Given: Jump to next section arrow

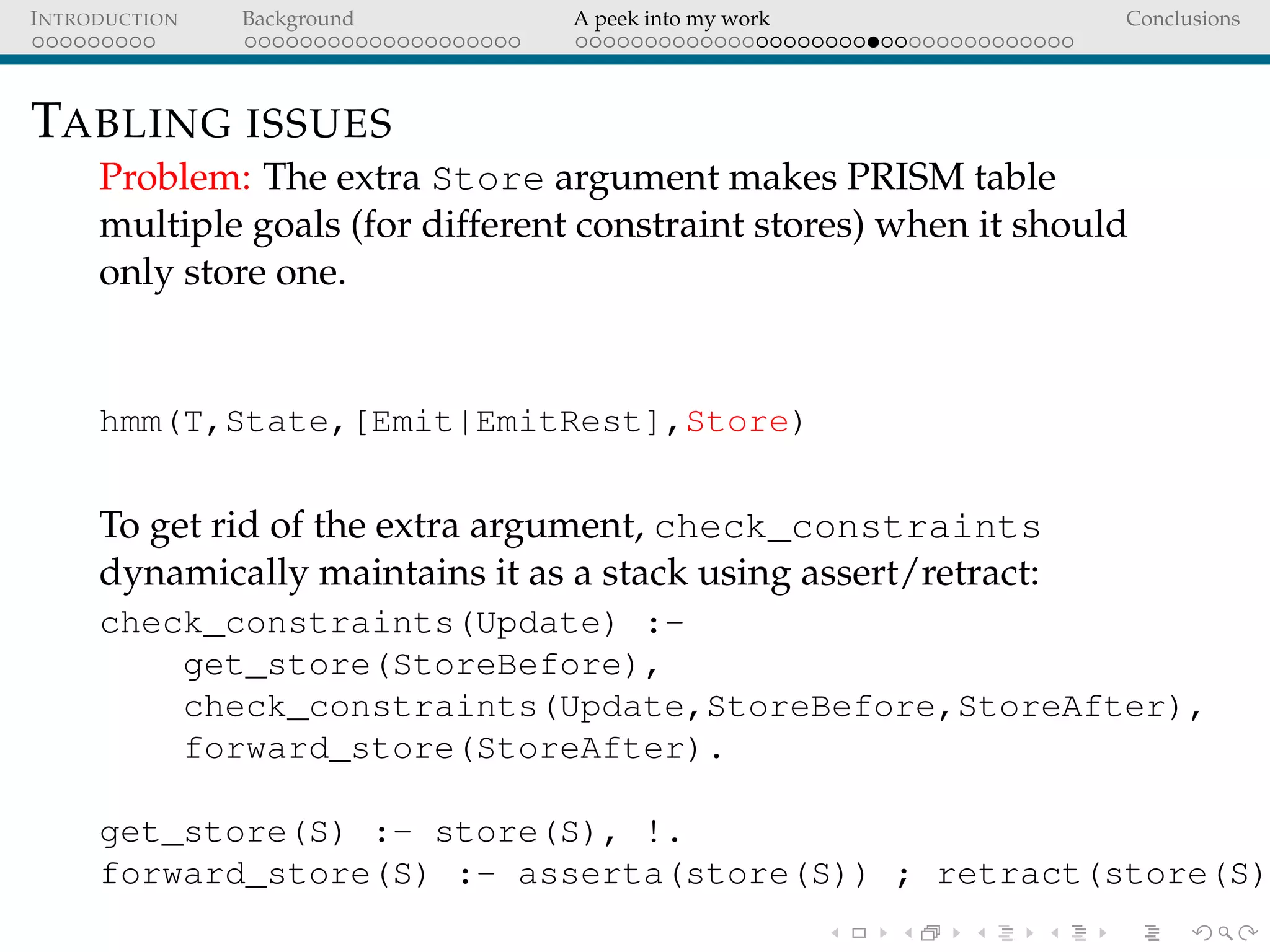Looking at the screenshot, I should click(1103, 933).
